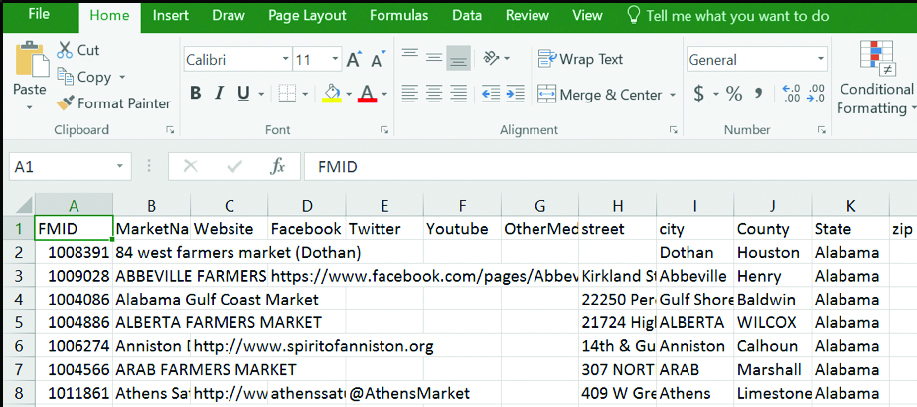
Task: Apply percent style
Action: (734, 94)
